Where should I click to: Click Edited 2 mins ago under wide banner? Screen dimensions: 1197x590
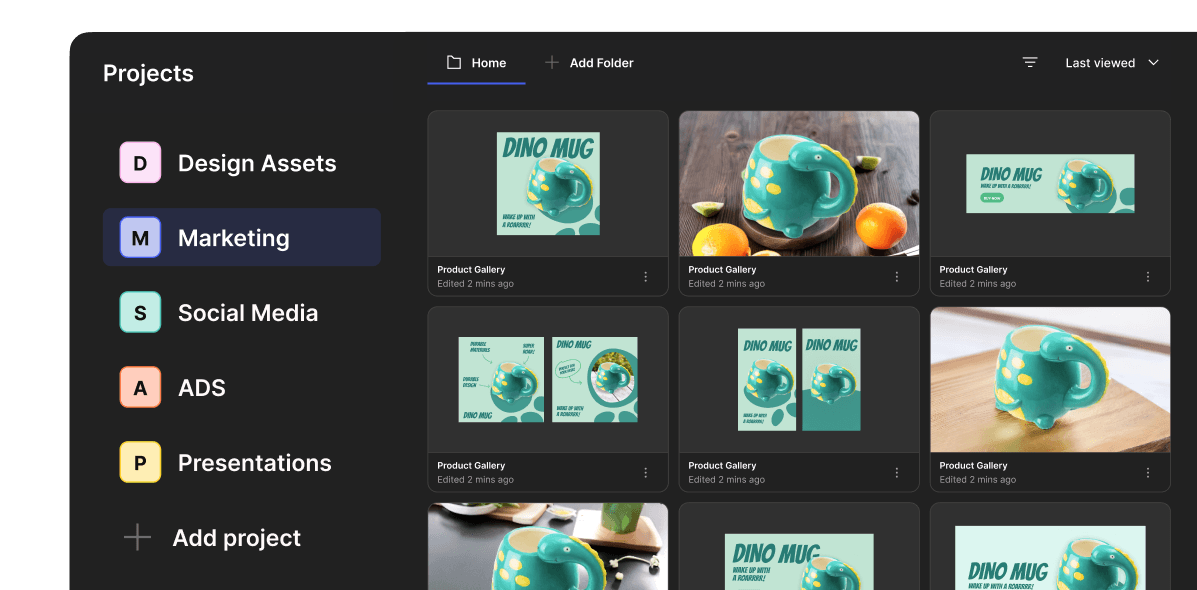pos(978,284)
